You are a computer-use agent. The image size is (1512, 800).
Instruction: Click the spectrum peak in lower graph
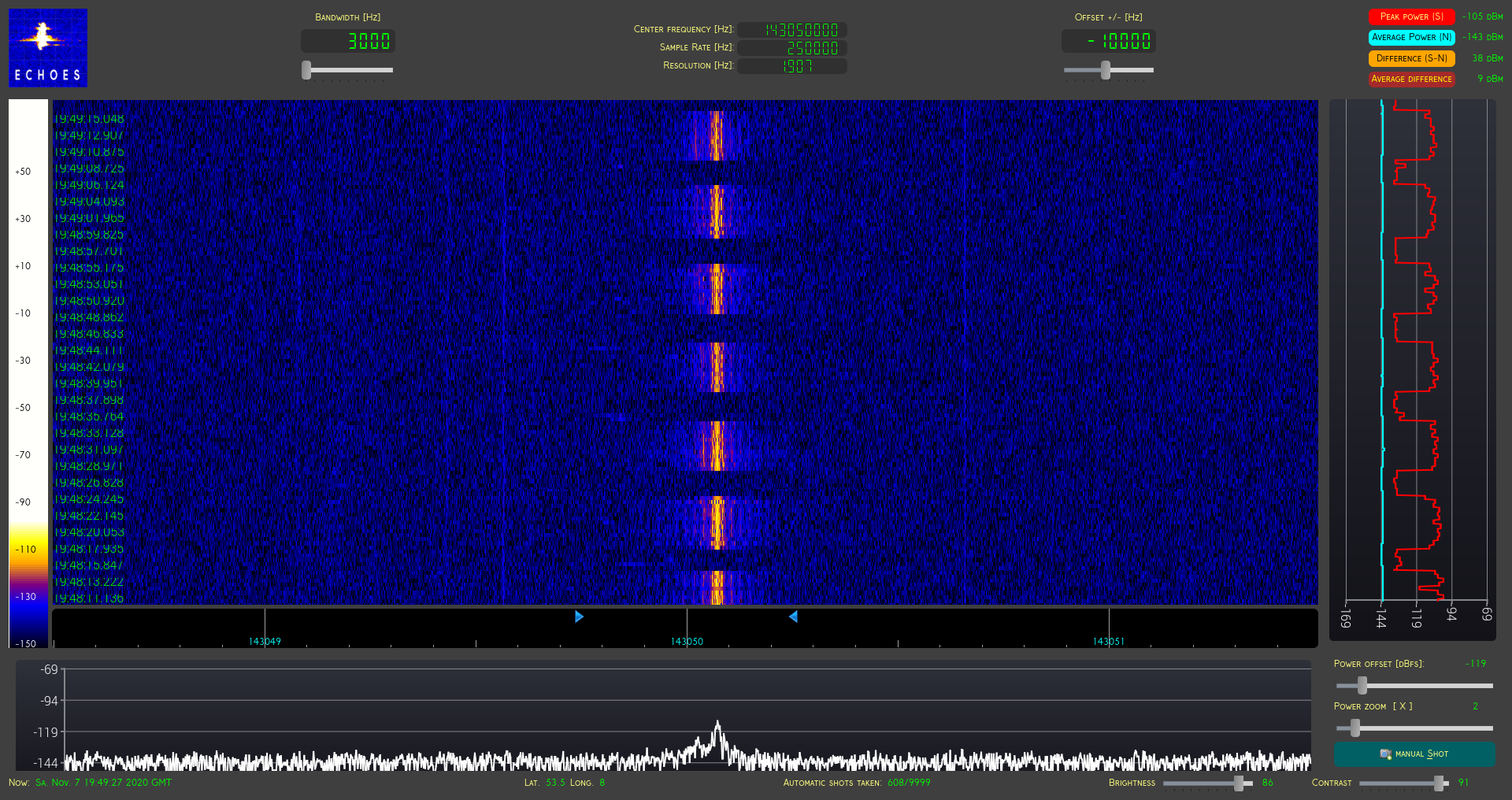pyautogui.click(x=717, y=723)
